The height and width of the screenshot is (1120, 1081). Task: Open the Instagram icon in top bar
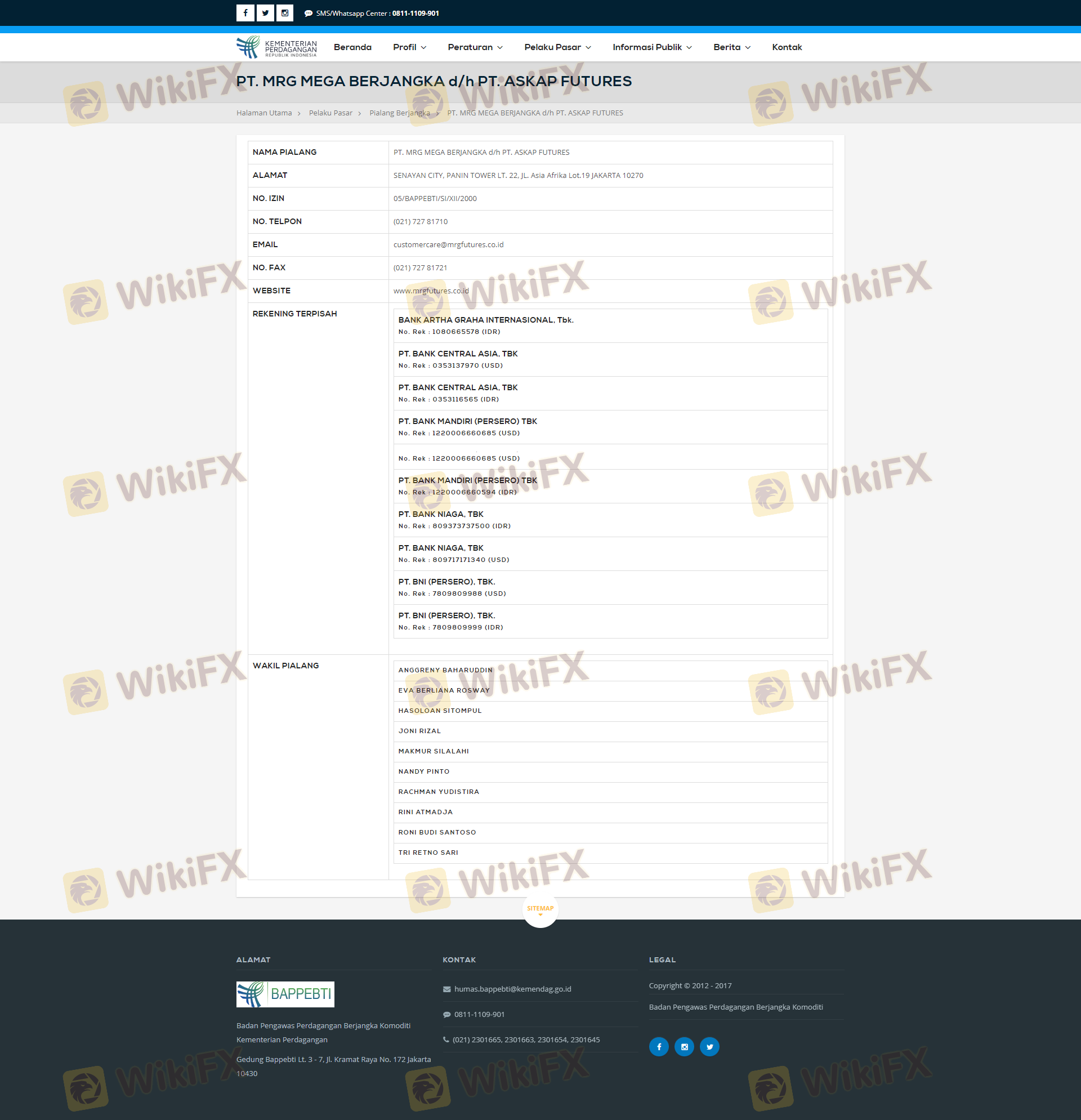[284, 12]
